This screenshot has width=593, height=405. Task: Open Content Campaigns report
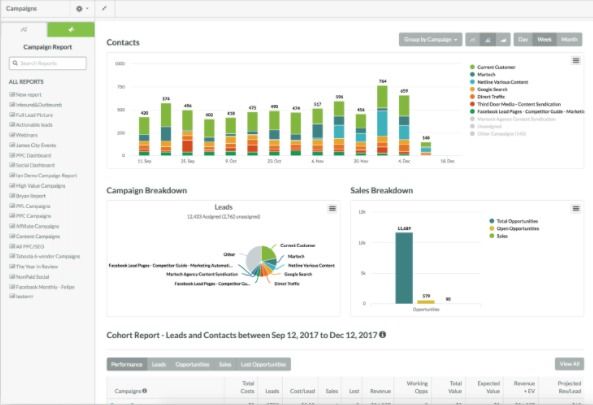coord(35,236)
